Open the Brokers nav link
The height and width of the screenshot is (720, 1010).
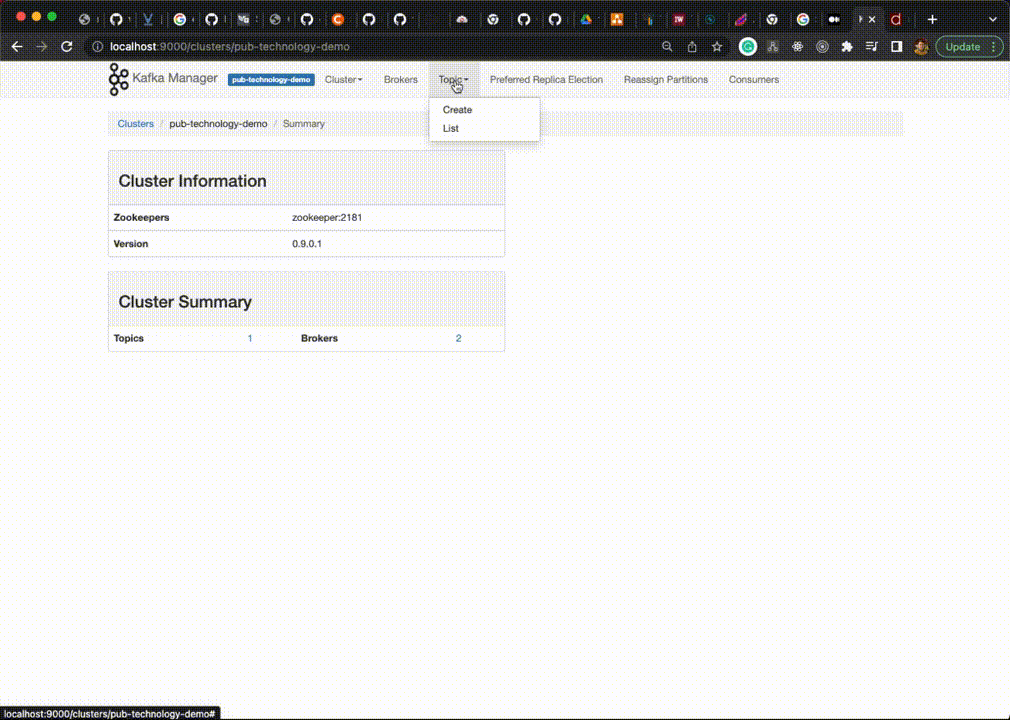pyautogui.click(x=401, y=80)
